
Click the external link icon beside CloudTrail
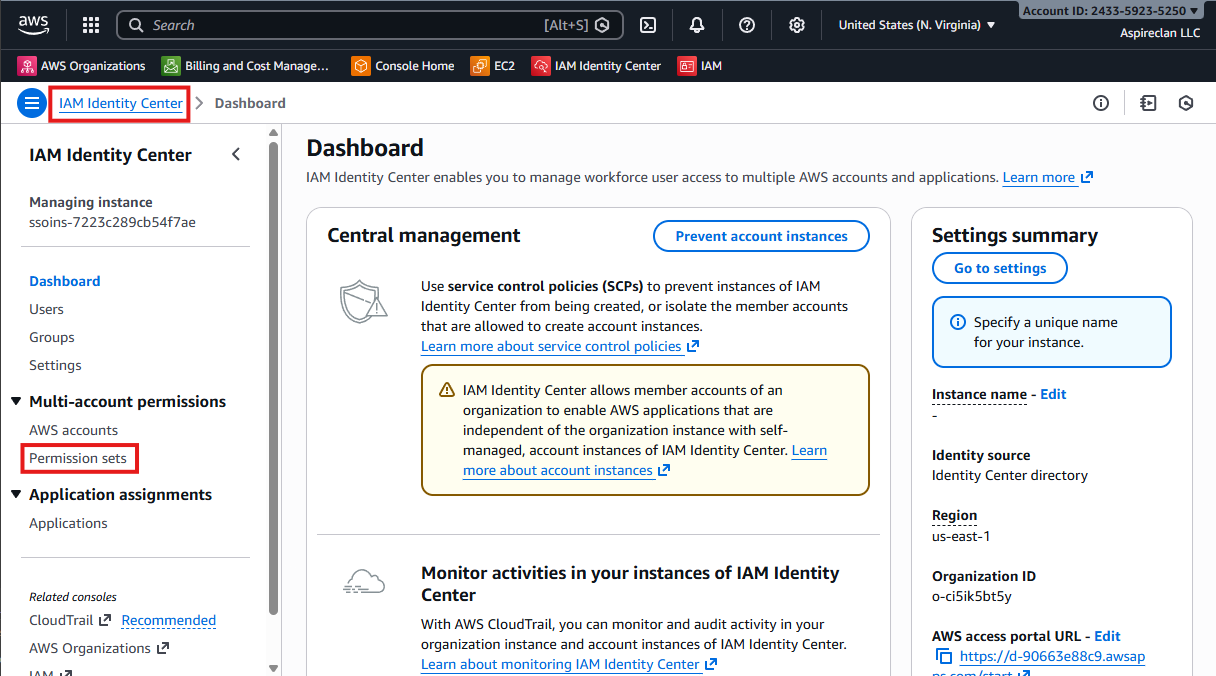coord(105,620)
